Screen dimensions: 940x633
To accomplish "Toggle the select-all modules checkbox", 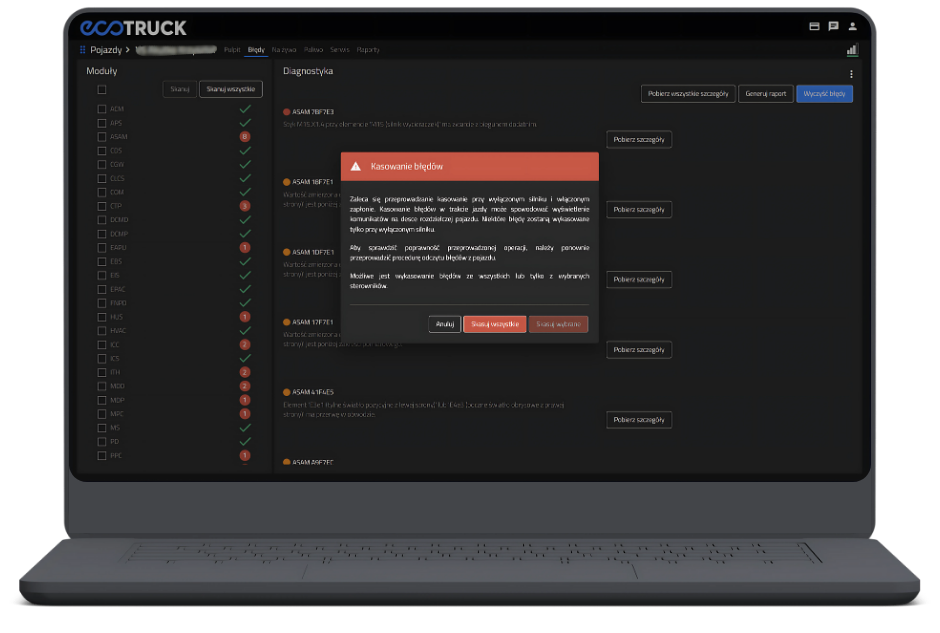I will point(101,90).
